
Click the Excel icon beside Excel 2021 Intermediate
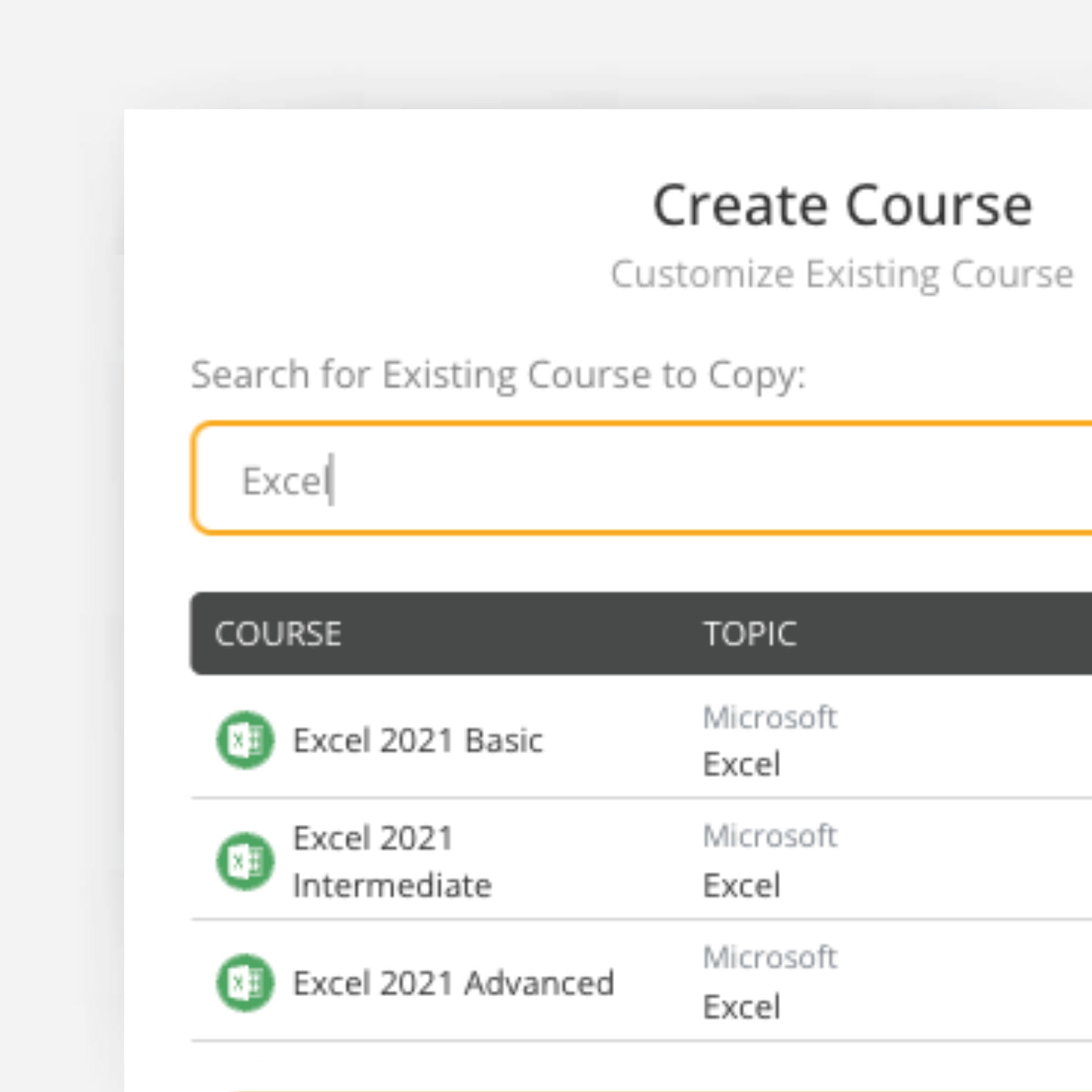[245, 861]
